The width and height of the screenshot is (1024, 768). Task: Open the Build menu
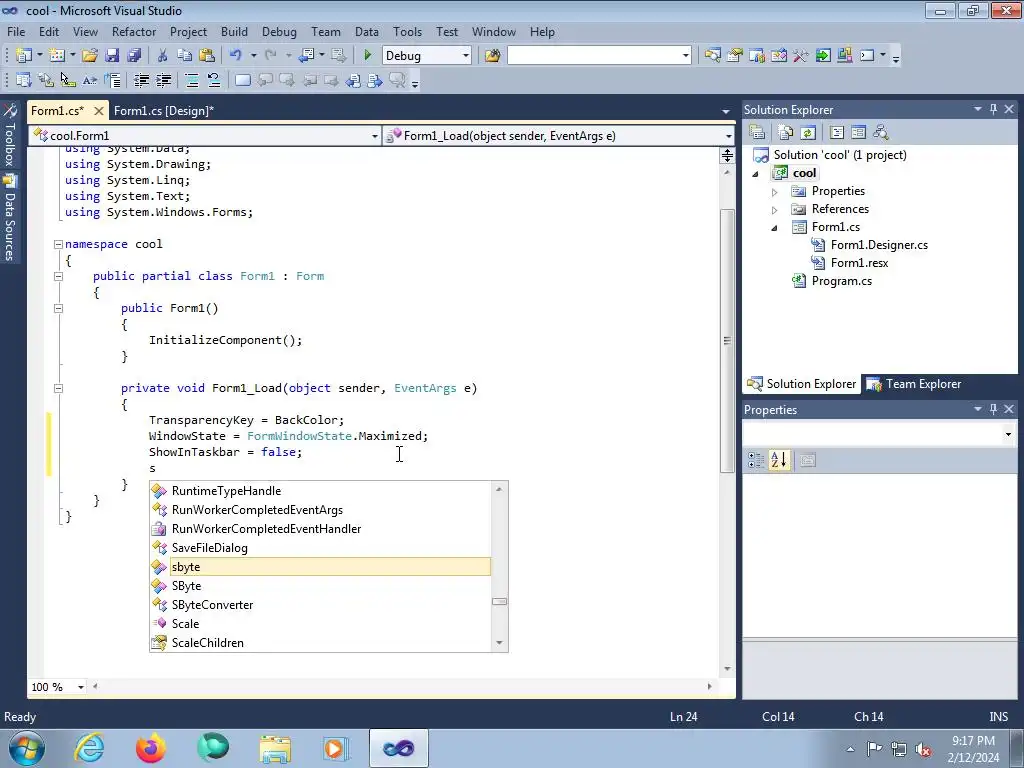tap(234, 31)
